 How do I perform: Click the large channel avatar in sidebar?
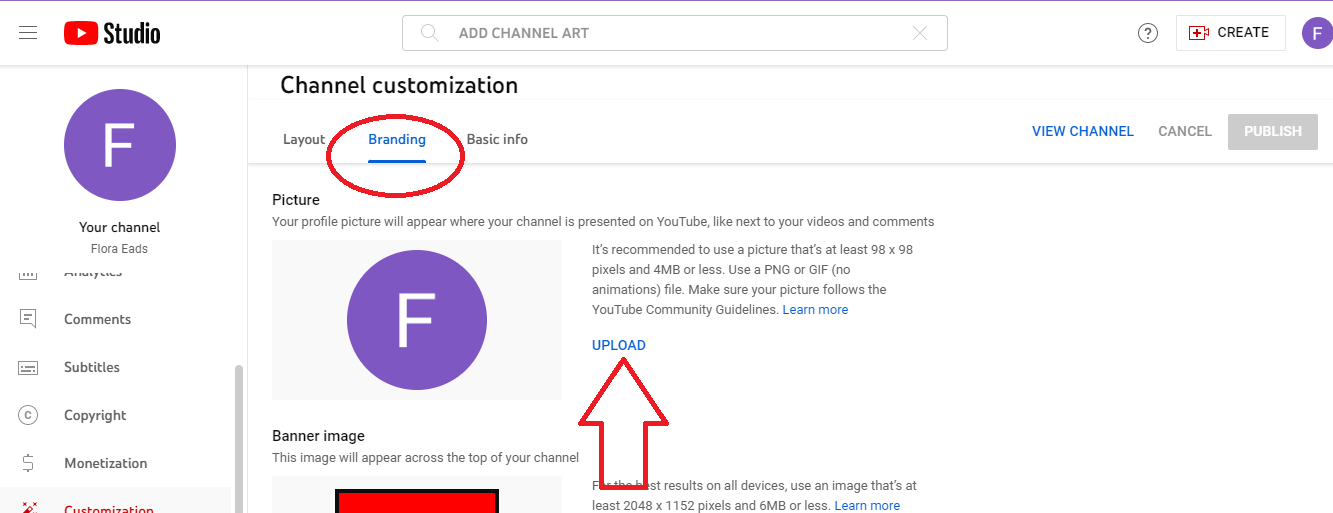120,145
